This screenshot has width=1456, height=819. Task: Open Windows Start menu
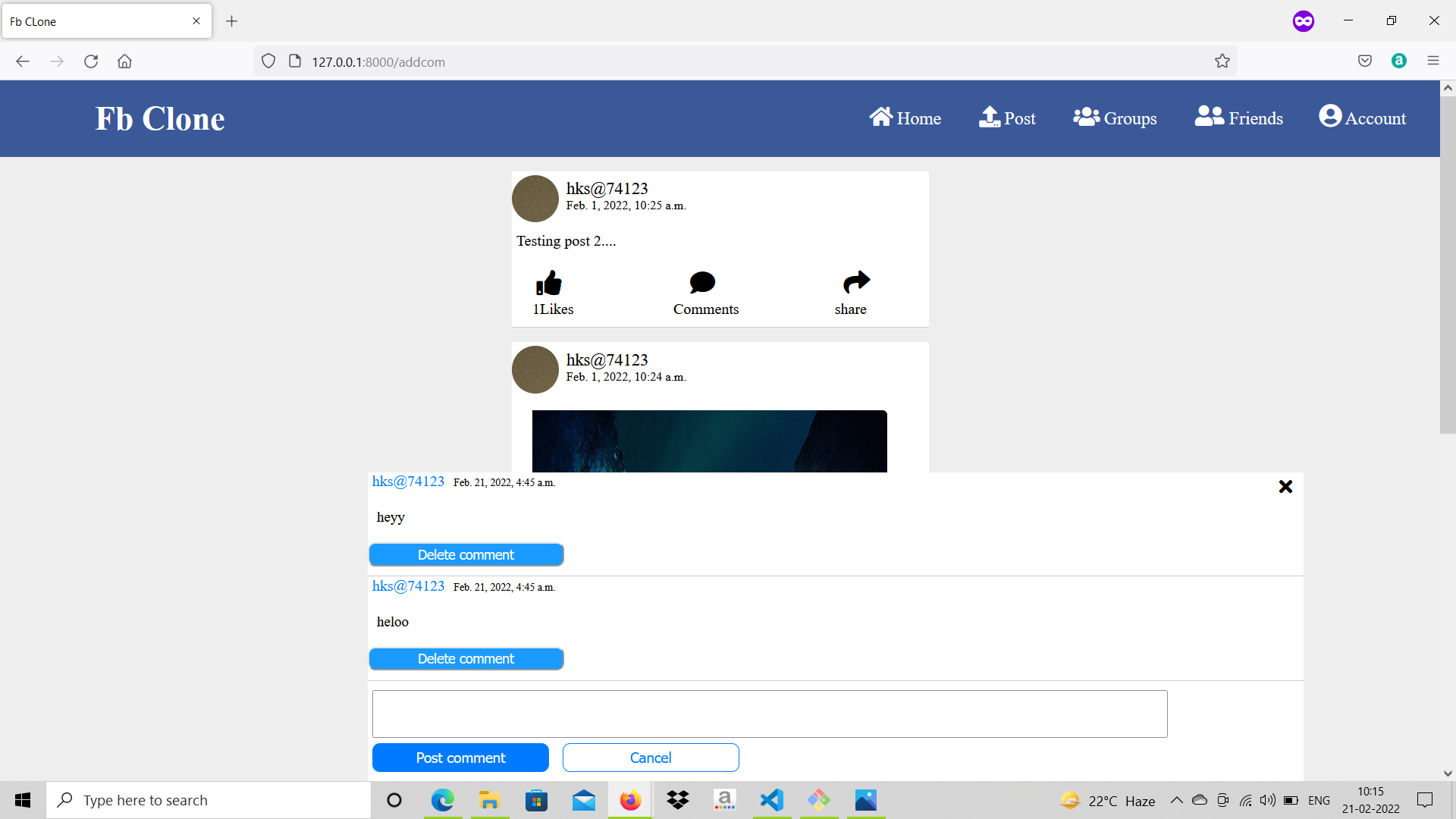[23, 800]
